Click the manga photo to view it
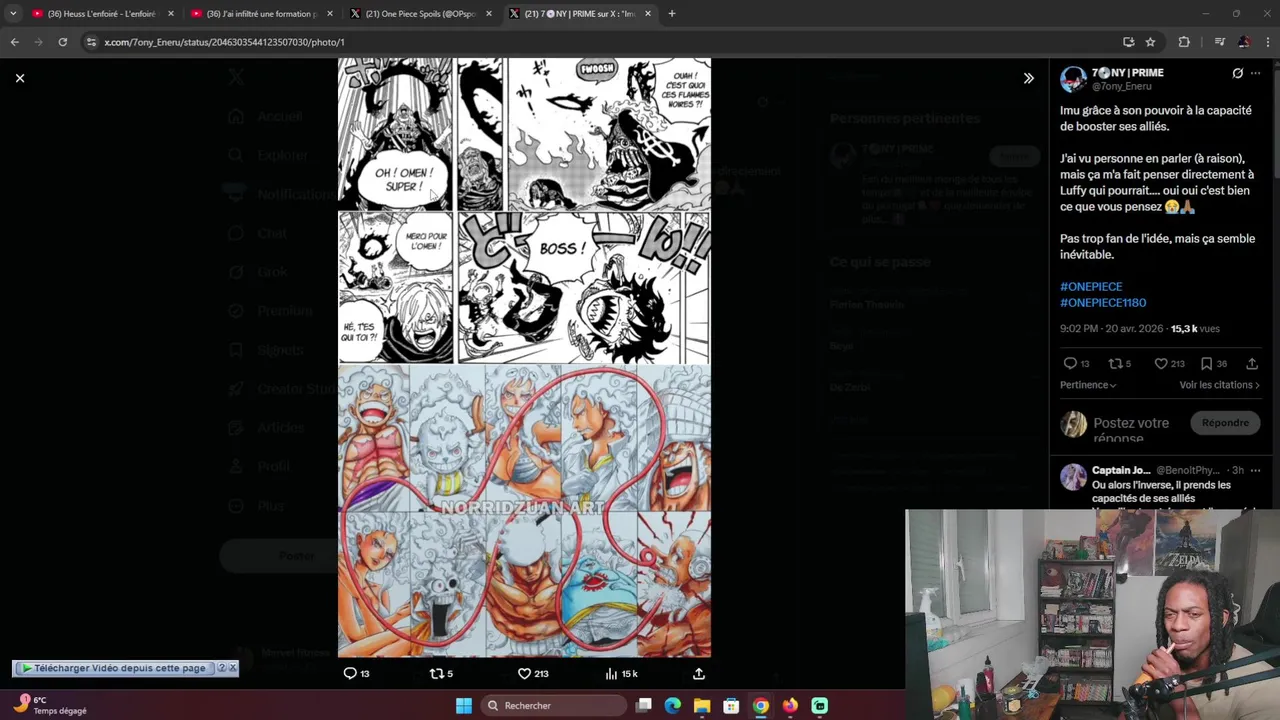Viewport: 1280px width, 720px height. pos(524,357)
